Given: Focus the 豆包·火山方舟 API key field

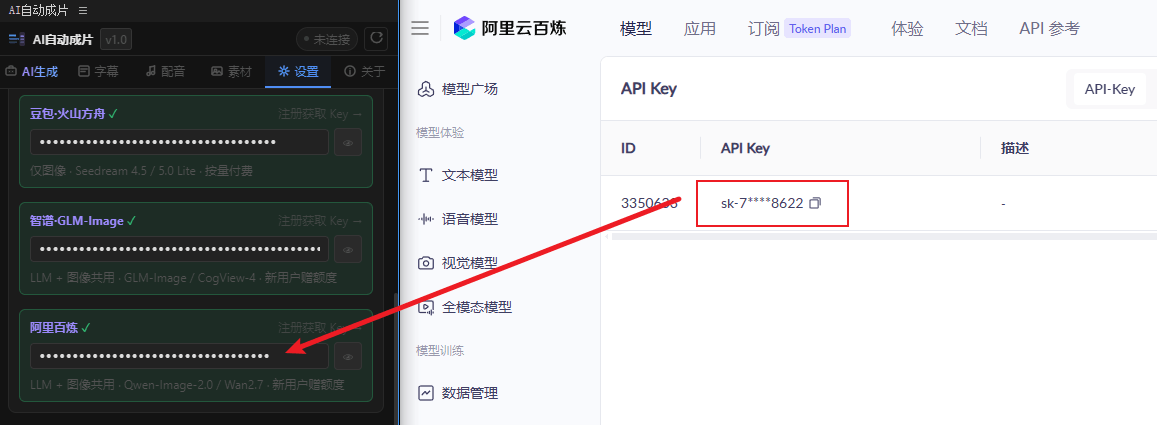Looking at the screenshot, I should coord(179,142).
